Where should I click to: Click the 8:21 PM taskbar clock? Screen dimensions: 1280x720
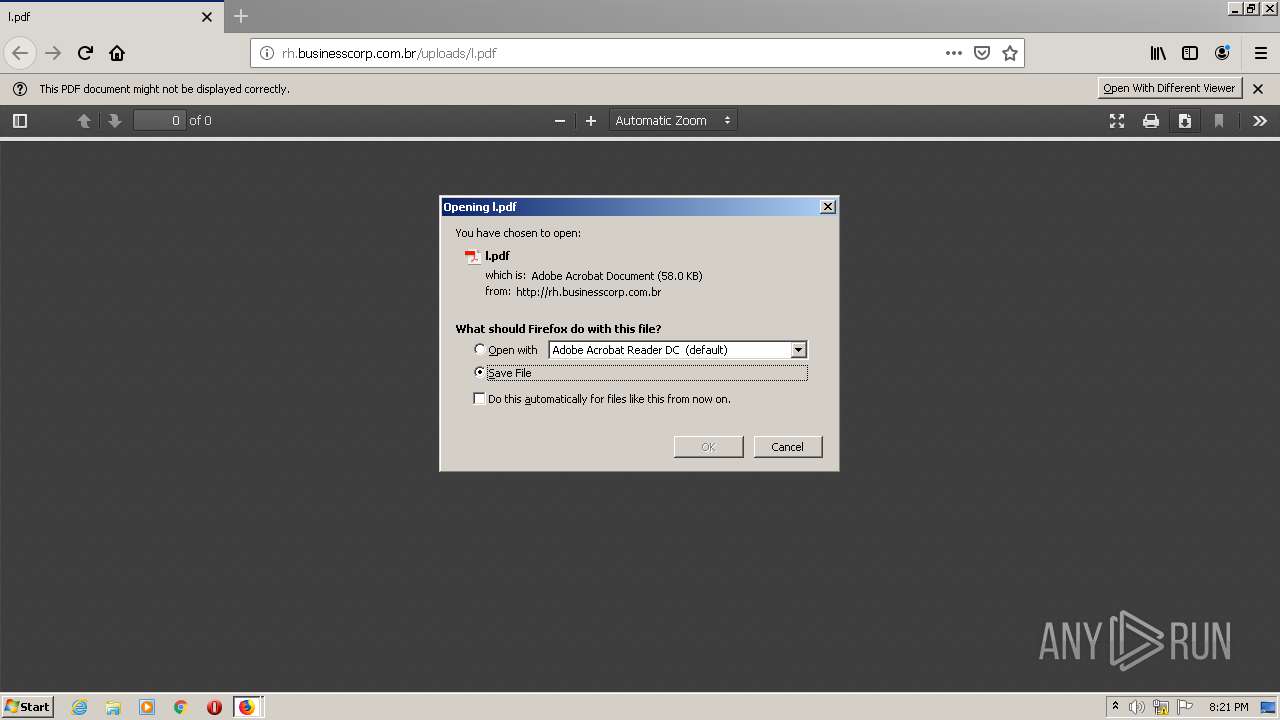click(x=1228, y=707)
